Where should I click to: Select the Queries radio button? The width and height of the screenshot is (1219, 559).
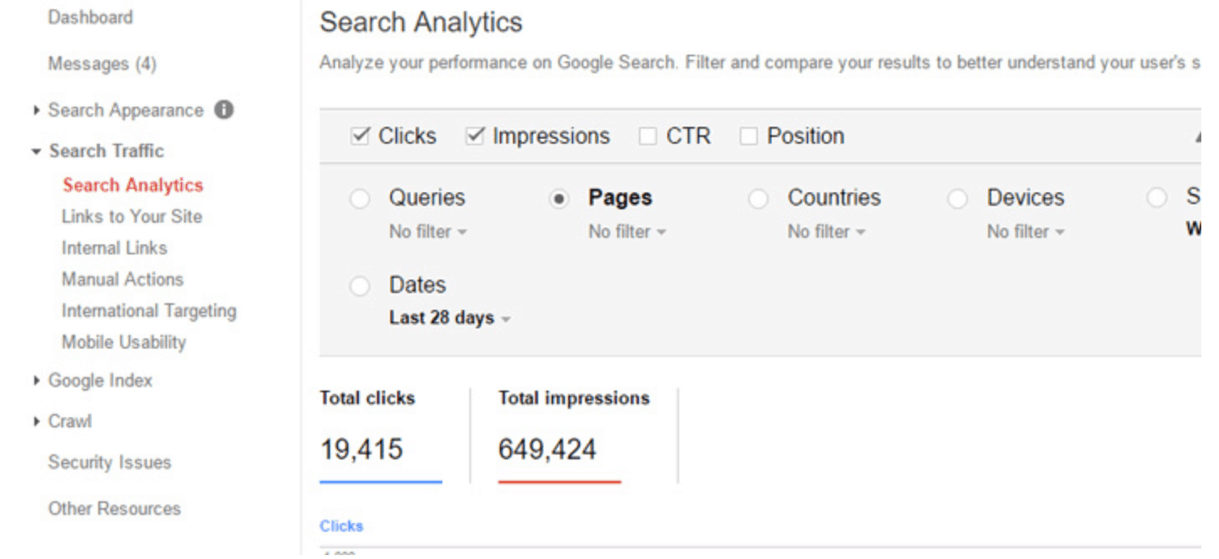(x=360, y=199)
